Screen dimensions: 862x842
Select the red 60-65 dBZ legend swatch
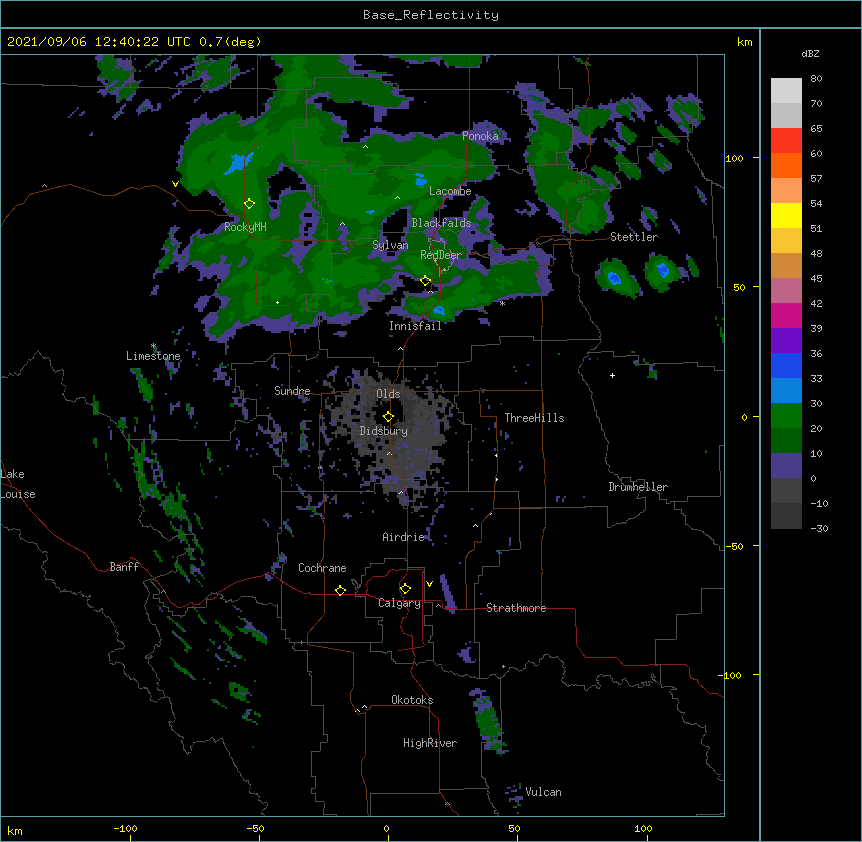[x=786, y=140]
